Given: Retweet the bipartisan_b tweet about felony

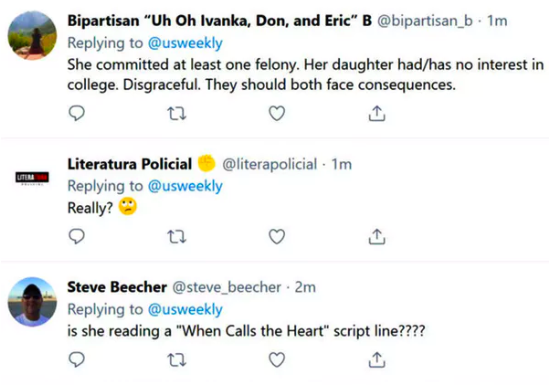Looking at the screenshot, I should pos(176,114).
